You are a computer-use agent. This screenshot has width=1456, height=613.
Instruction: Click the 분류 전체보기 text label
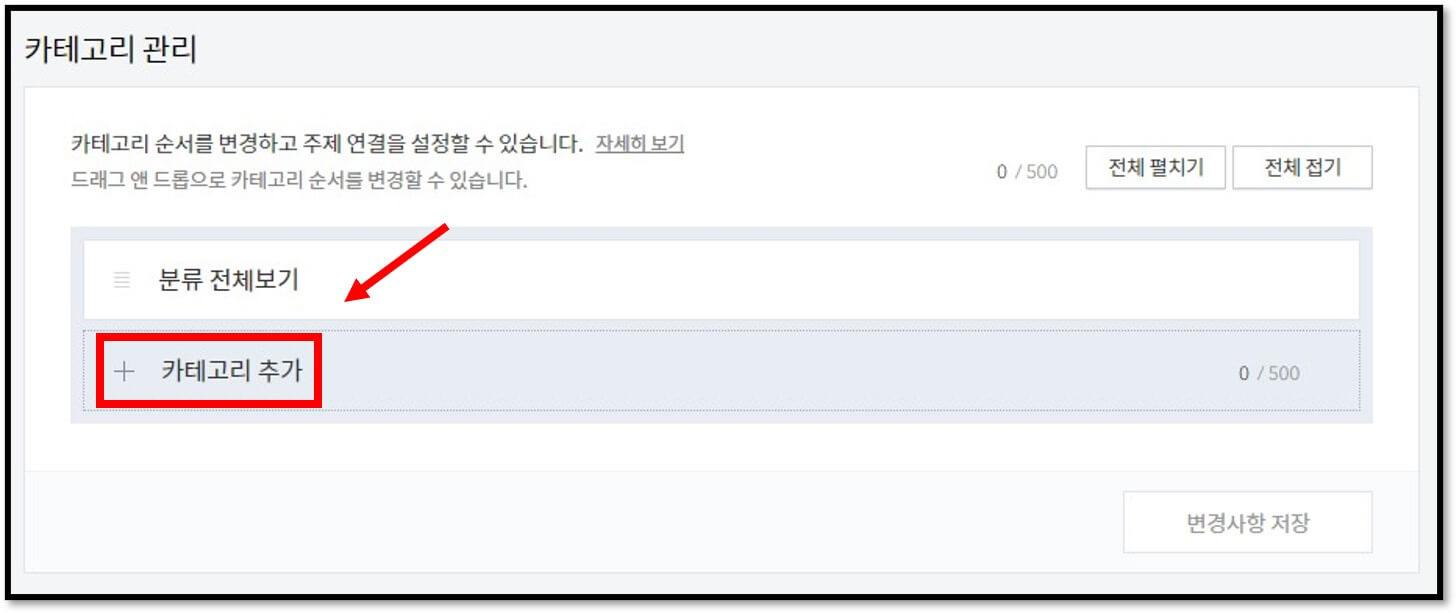pos(229,280)
